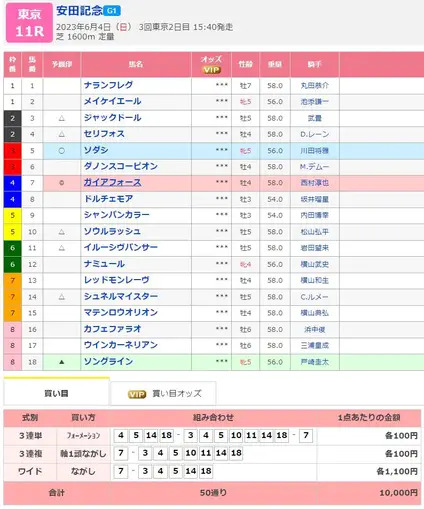Click number 7 box in the ワイド row
The width and height of the screenshot is (424, 509).
point(121,471)
